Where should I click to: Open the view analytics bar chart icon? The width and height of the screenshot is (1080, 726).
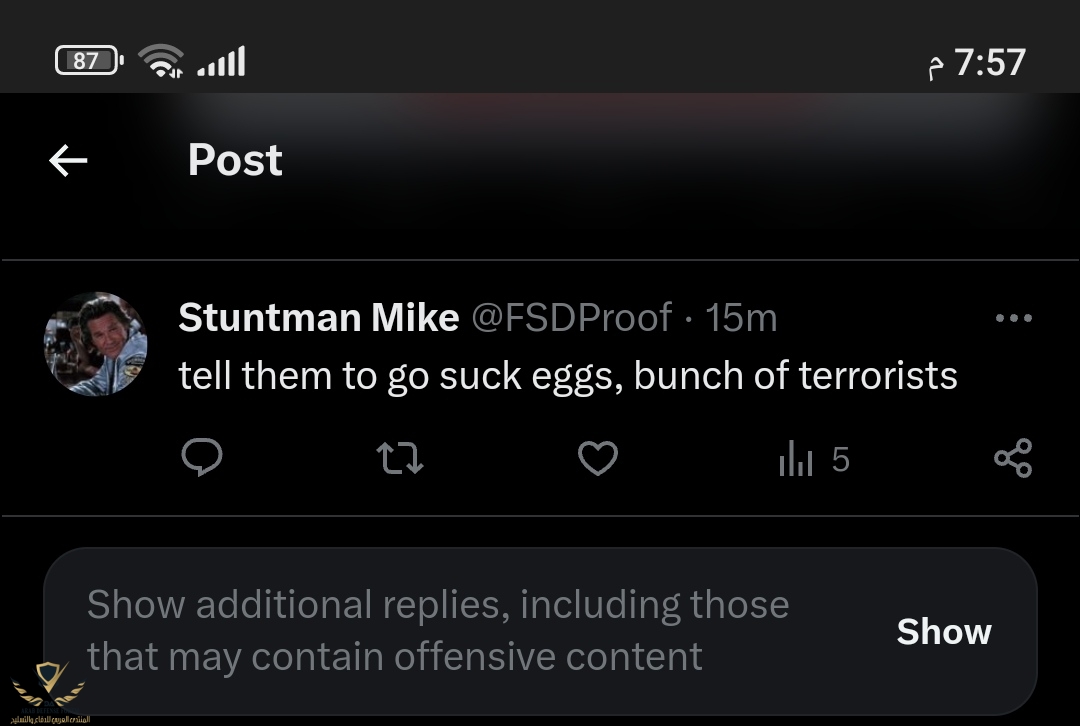click(795, 460)
